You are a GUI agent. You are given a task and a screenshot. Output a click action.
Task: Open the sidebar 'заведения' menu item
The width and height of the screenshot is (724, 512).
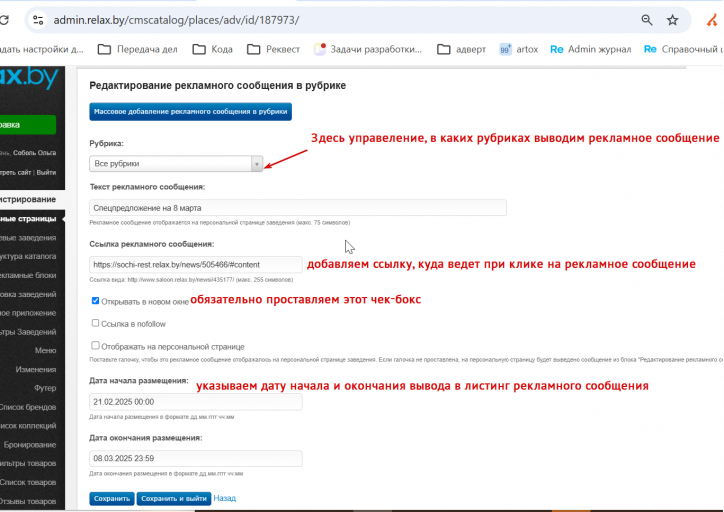pyautogui.click(x=28, y=238)
